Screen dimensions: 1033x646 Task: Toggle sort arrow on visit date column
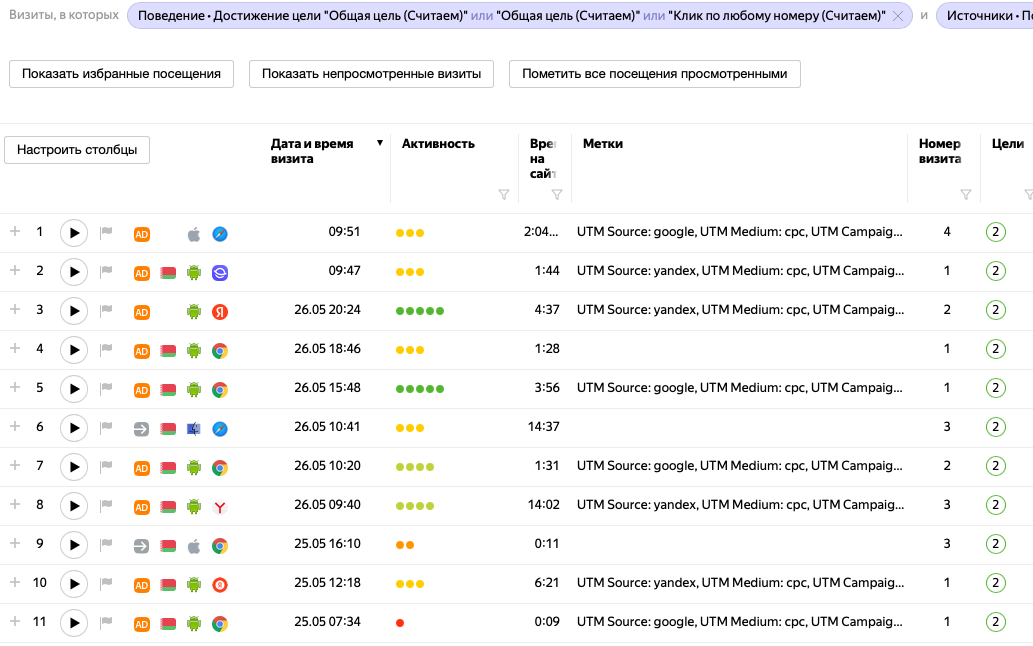pos(380,143)
